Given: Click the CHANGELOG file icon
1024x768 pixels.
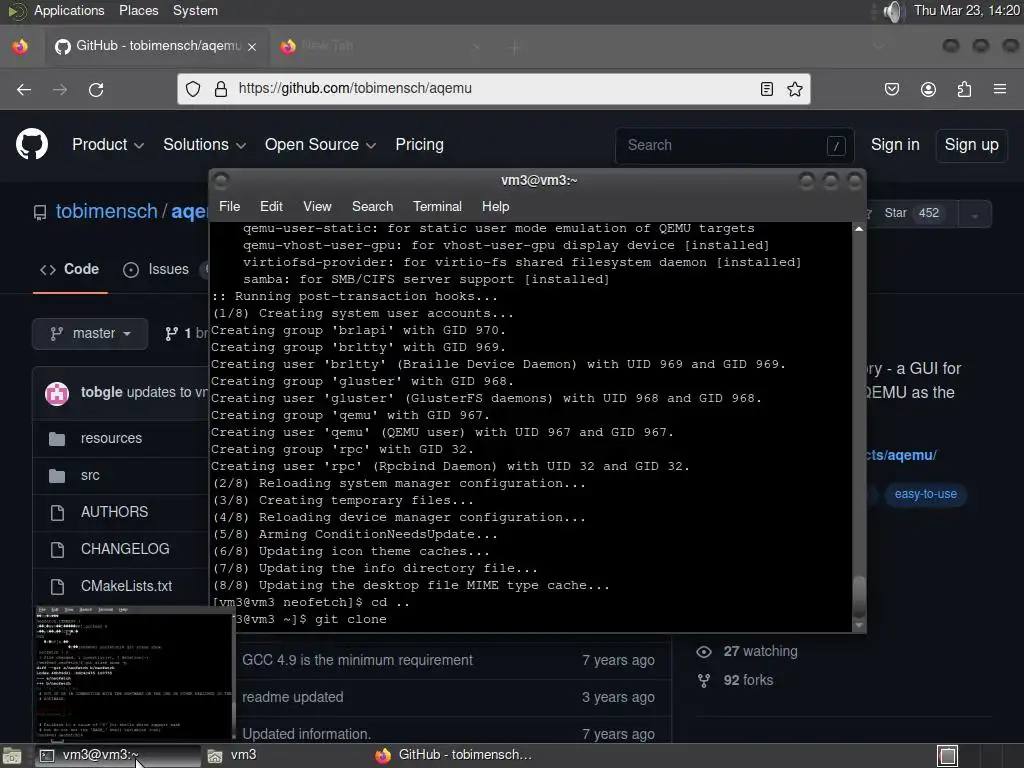Looking at the screenshot, I should click(x=57, y=549).
